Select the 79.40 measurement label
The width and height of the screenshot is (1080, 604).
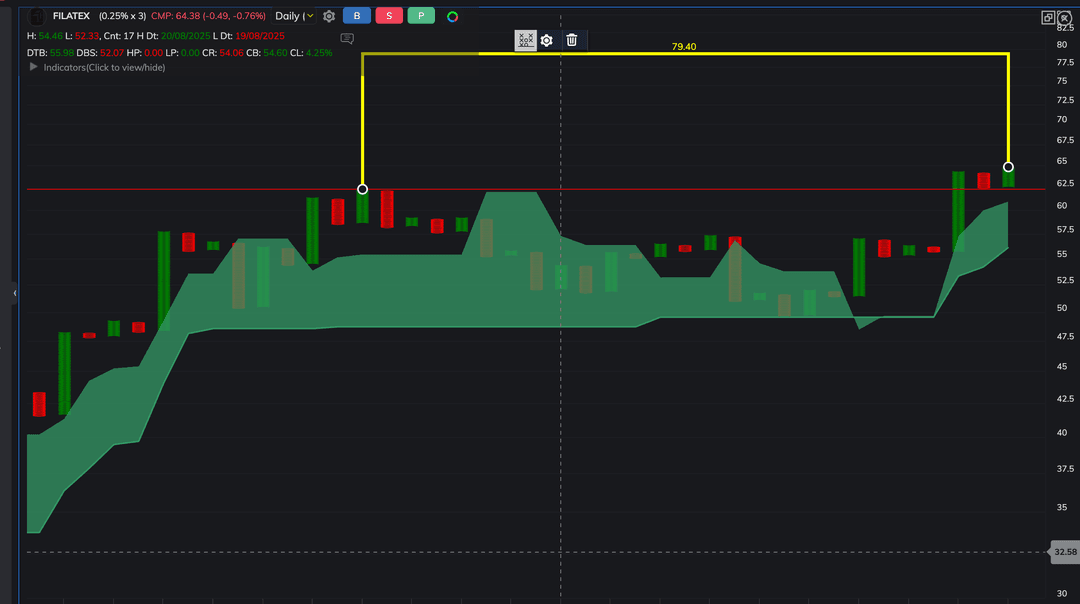(684, 47)
